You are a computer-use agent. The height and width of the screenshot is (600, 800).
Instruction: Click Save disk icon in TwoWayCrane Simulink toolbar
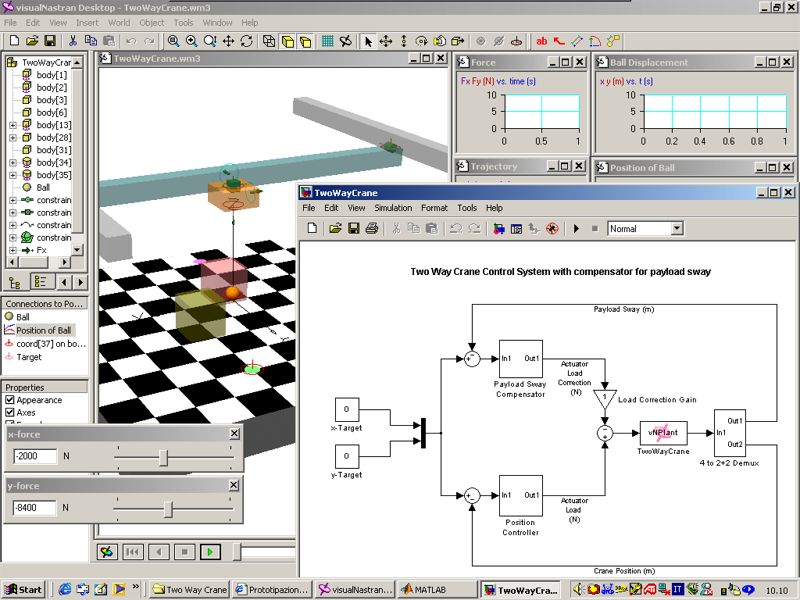pos(354,229)
